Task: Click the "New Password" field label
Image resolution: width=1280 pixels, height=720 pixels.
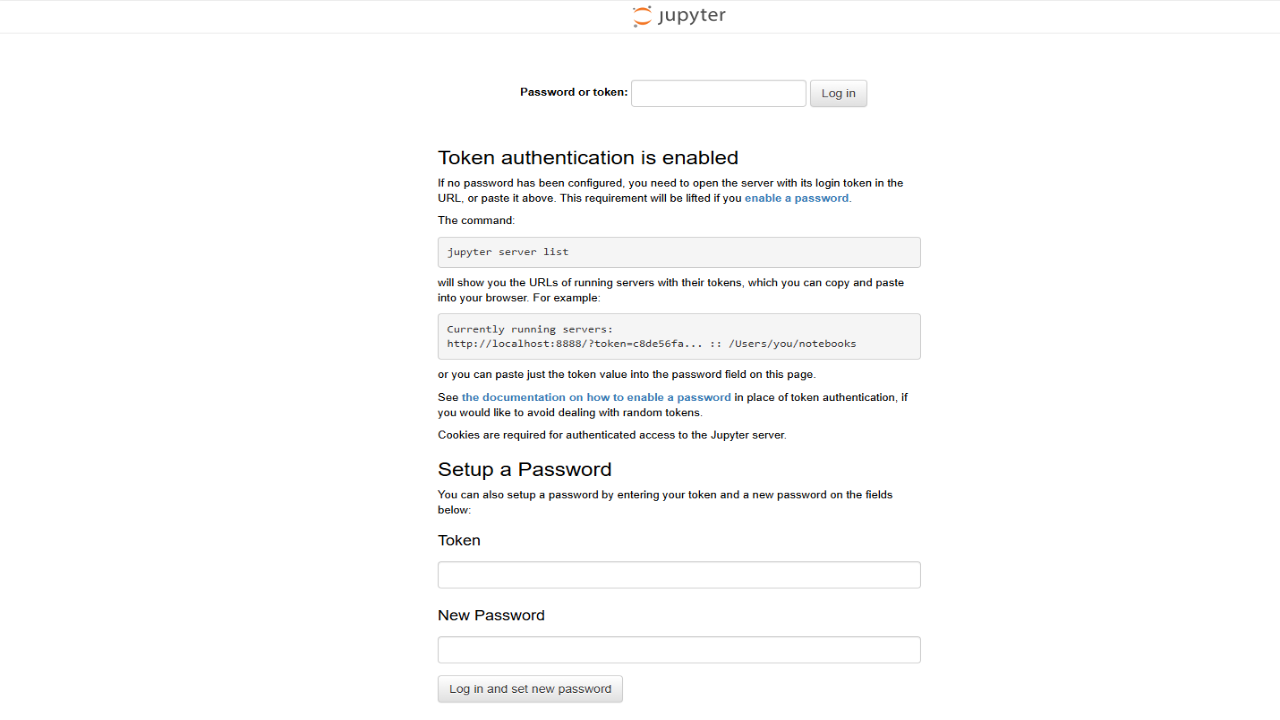Action: coord(491,615)
